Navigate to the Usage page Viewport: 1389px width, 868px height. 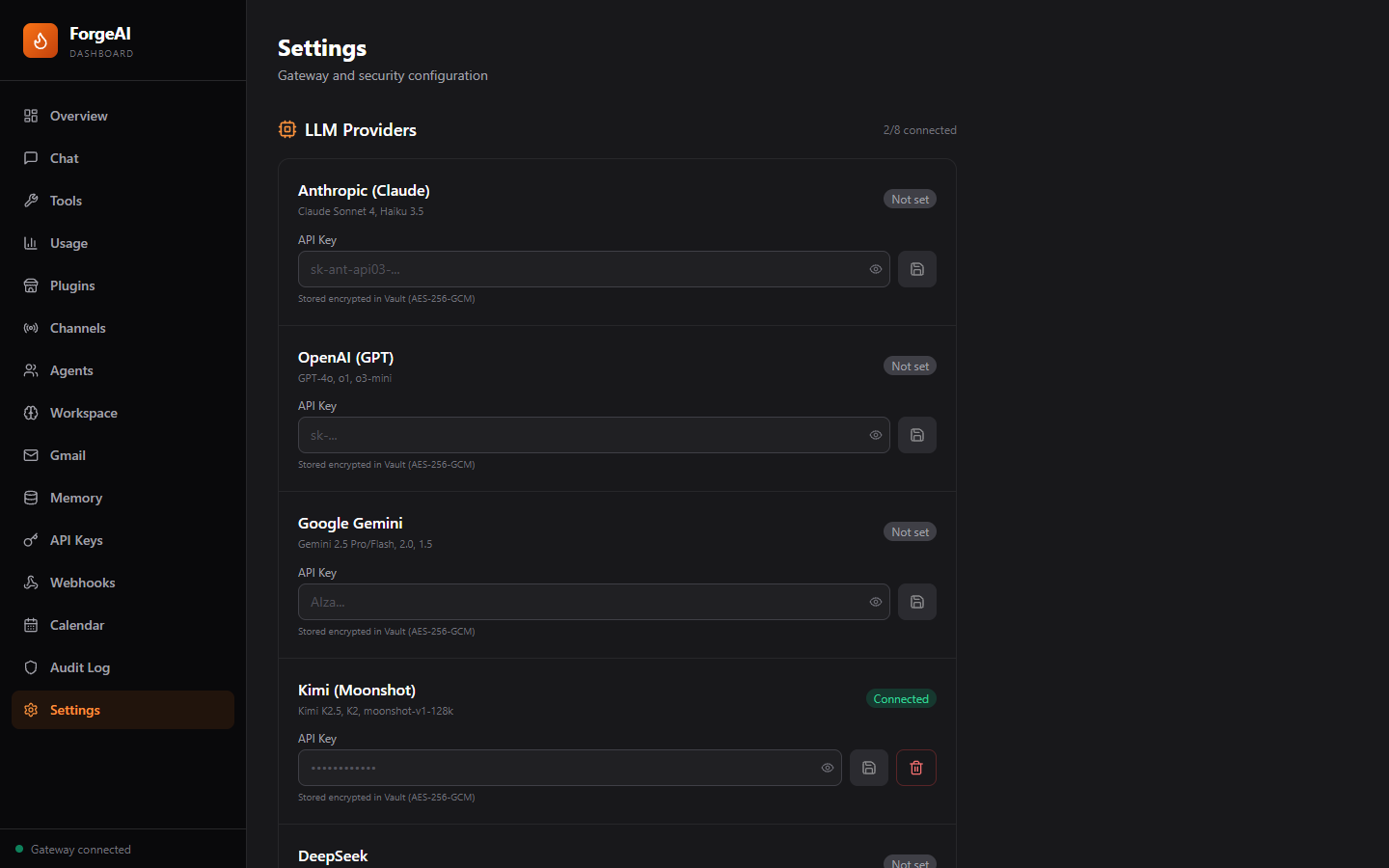(68, 243)
